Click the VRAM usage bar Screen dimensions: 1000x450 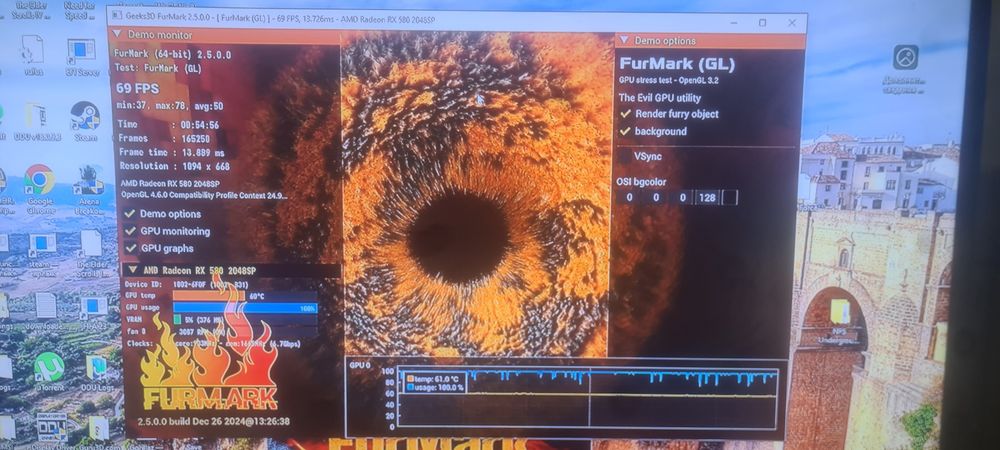pyautogui.click(x=245, y=319)
